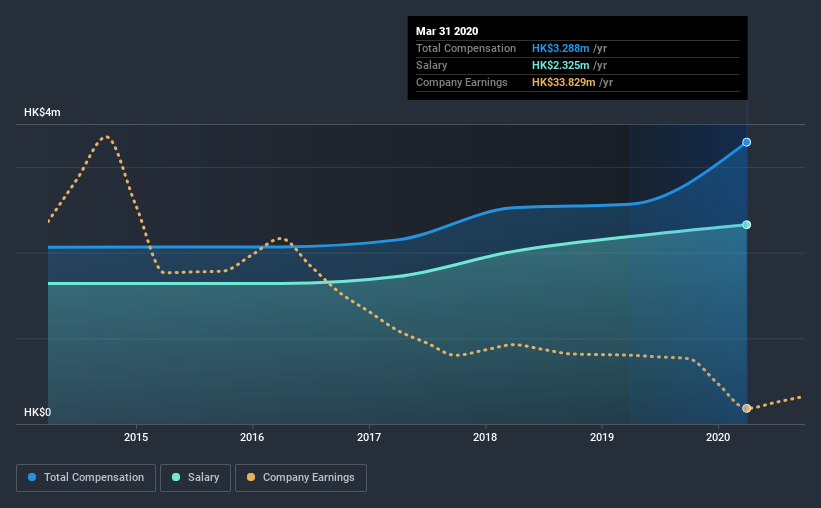
Task: Click the HK$3.288m total compensation value
Action: tap(561, 48)
